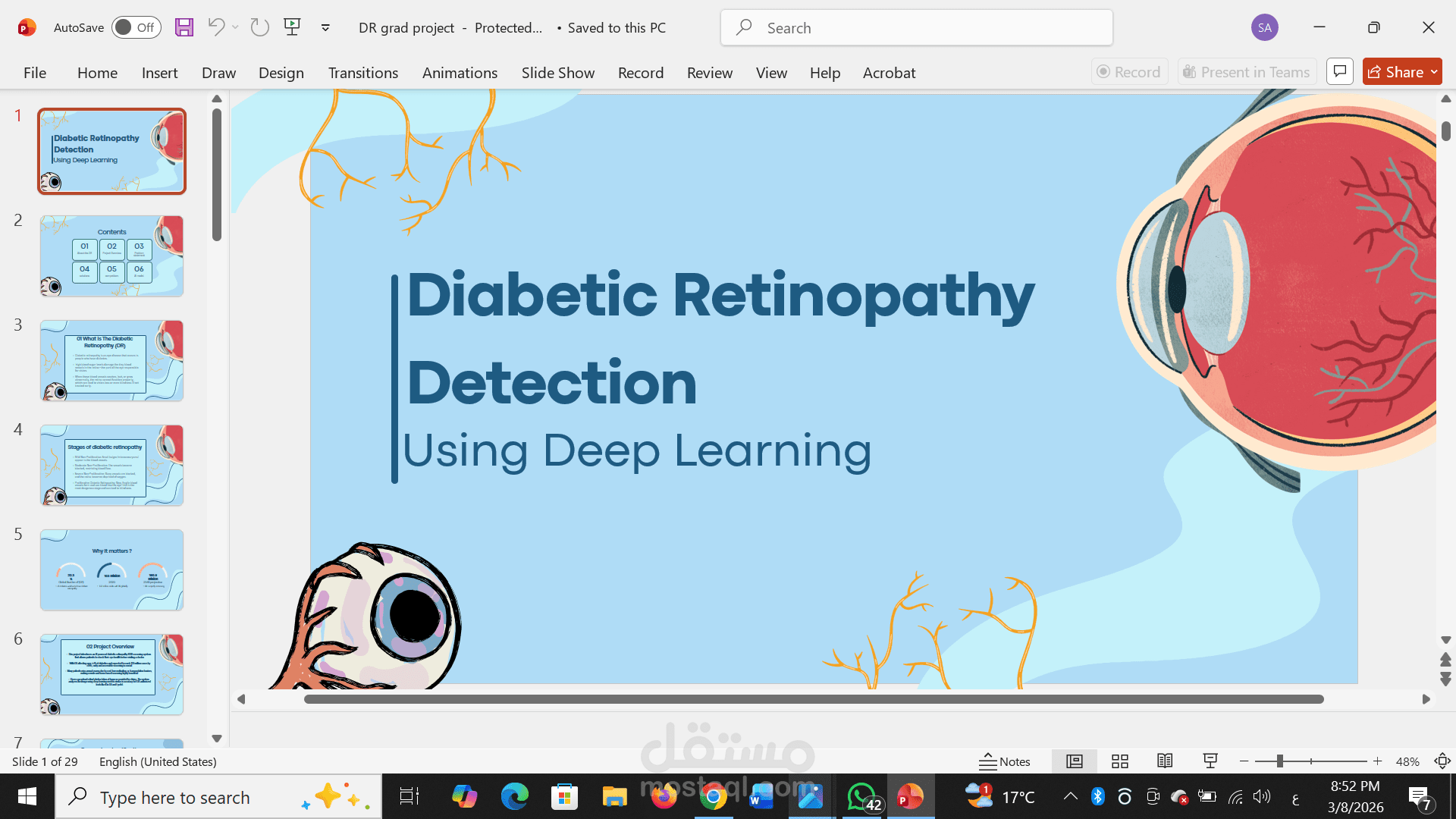Select slide 5 thumbnail Why it matters
Image resolution: width=1456 pixels, height=819 pixels.
click(111, 570)
